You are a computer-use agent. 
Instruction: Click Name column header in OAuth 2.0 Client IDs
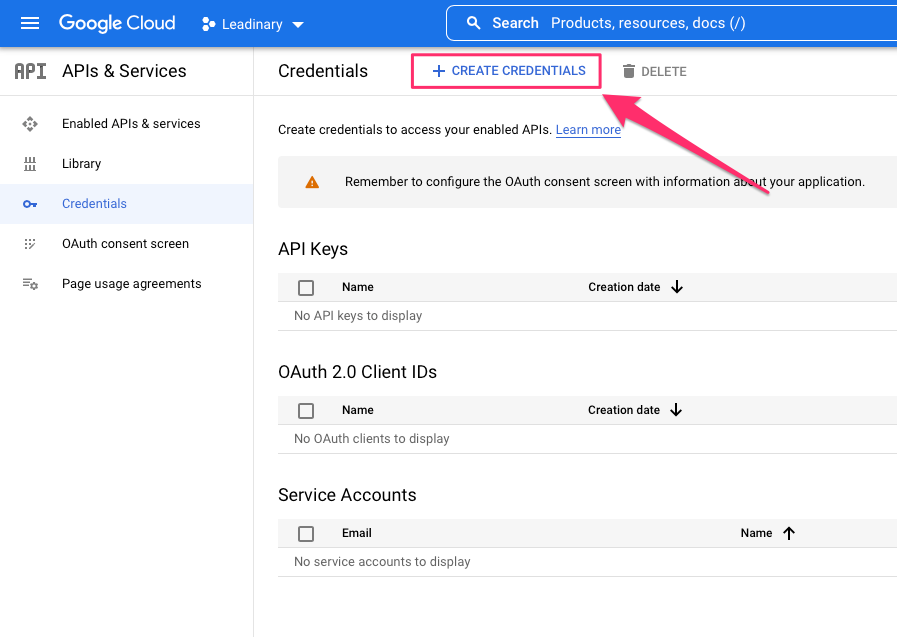coord(358,410)
